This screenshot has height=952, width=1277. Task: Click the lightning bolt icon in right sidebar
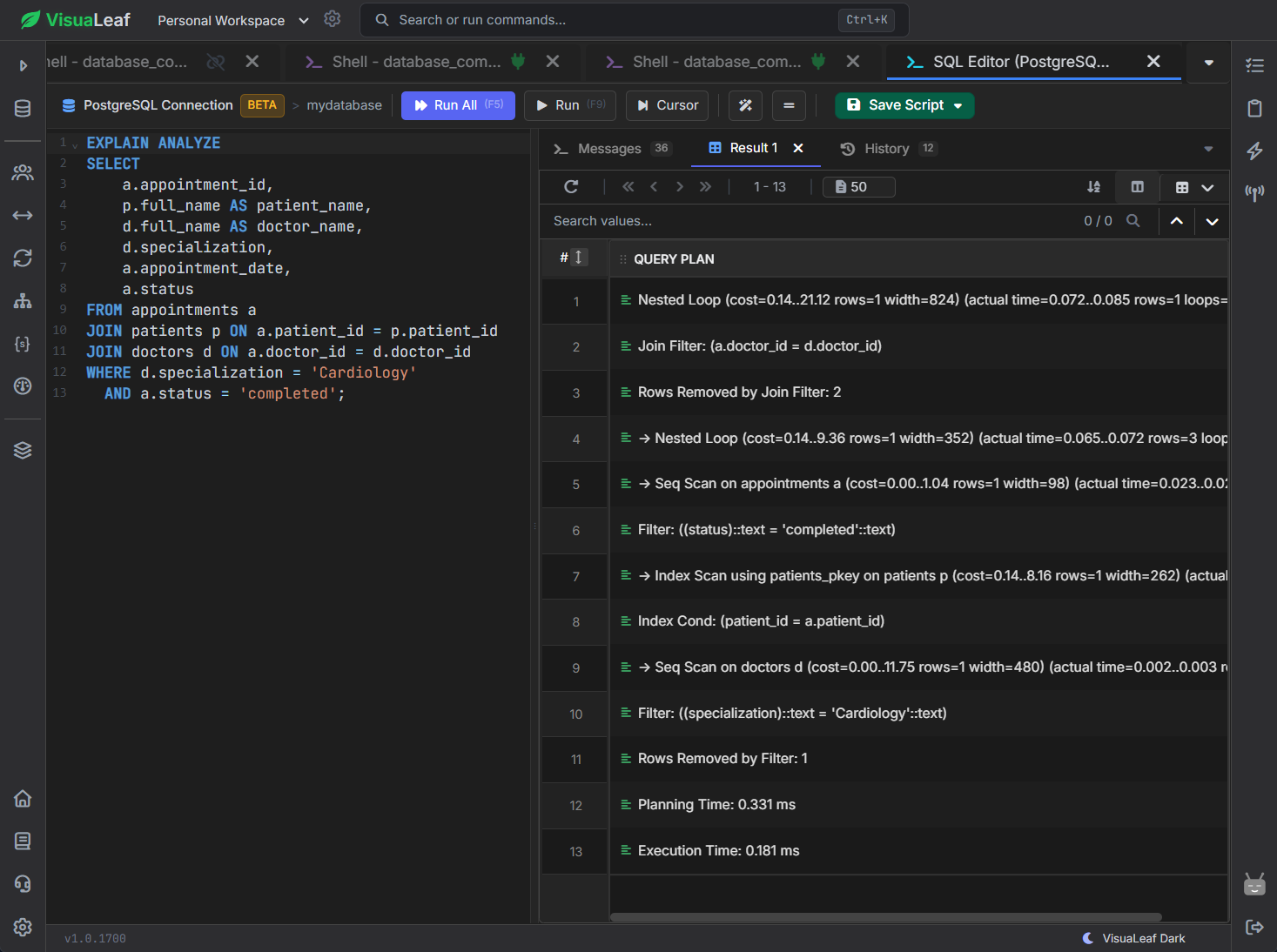point(1254,151)
